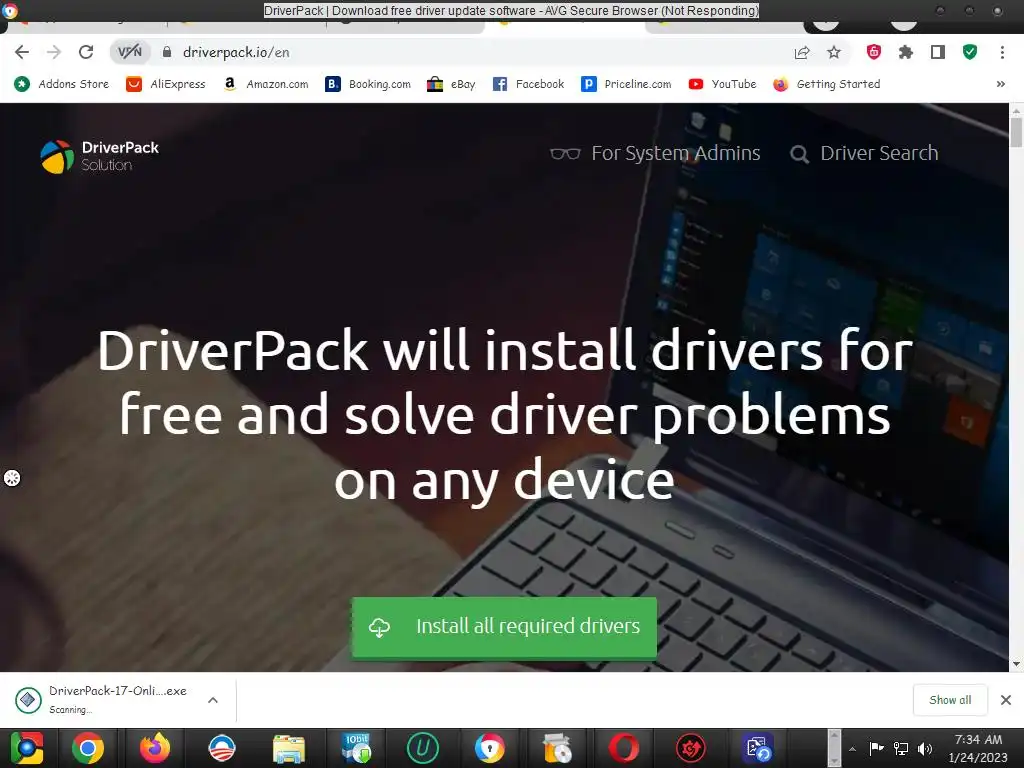1024x768 pixels.
Task: Open the red privacy guard extension icon
Action: click(874, 52)
